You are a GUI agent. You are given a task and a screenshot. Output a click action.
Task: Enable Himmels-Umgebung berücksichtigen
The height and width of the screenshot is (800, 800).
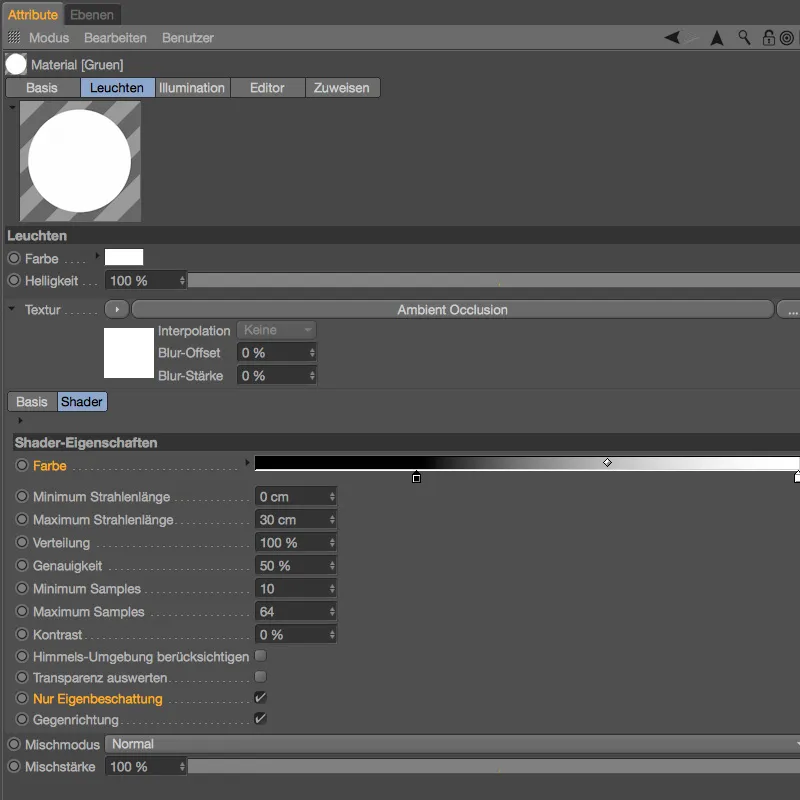click(259, 656)
